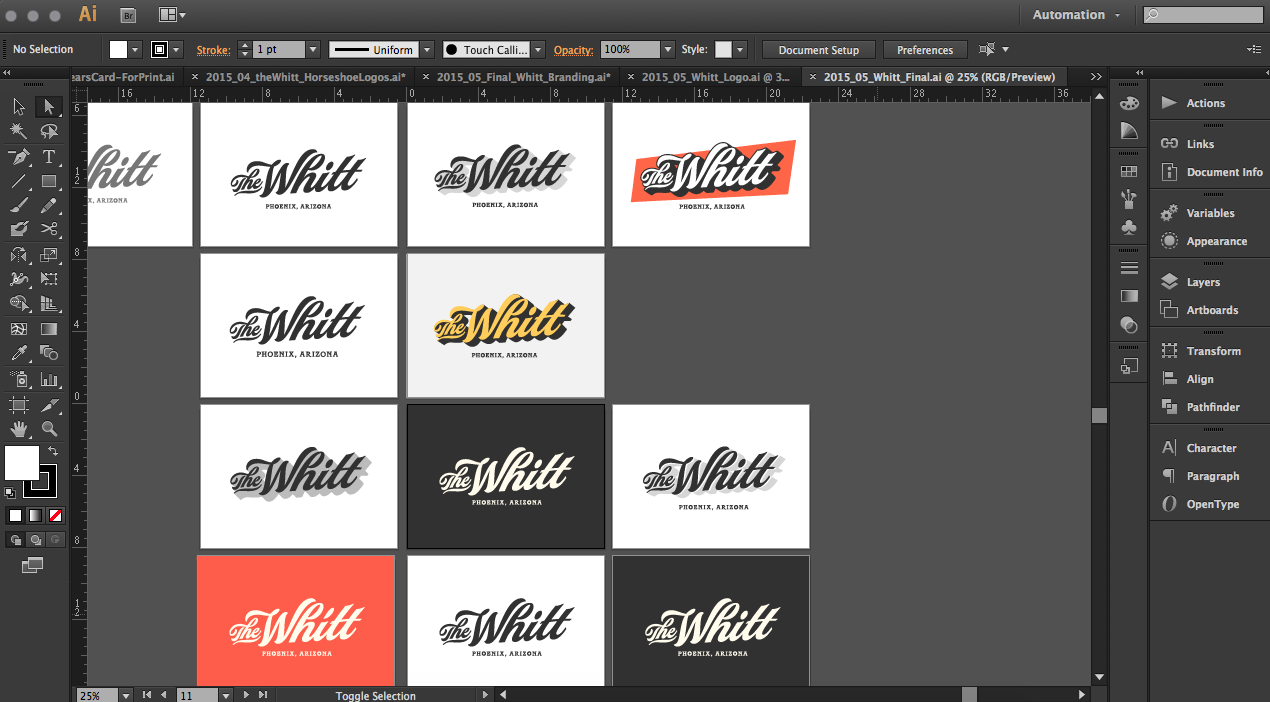Select the Magic Wand tool
This screenshot has height=702, width=1270.
(19, 131)
